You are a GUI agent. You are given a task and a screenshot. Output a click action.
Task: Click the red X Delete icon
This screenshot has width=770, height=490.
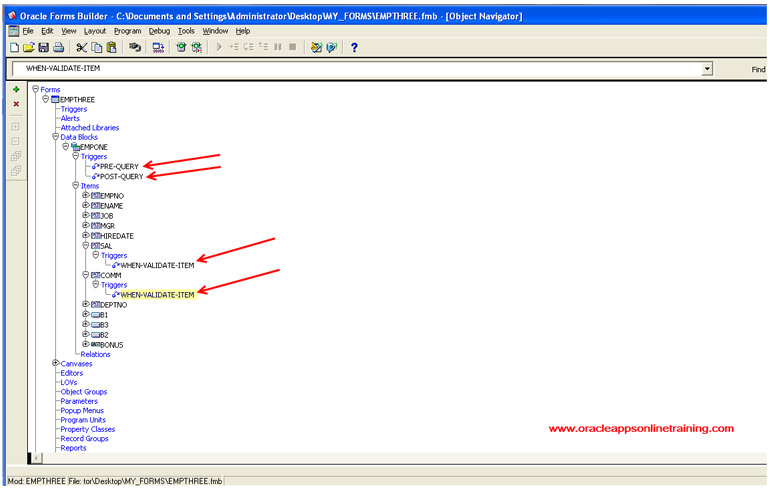tap(16, 104)
